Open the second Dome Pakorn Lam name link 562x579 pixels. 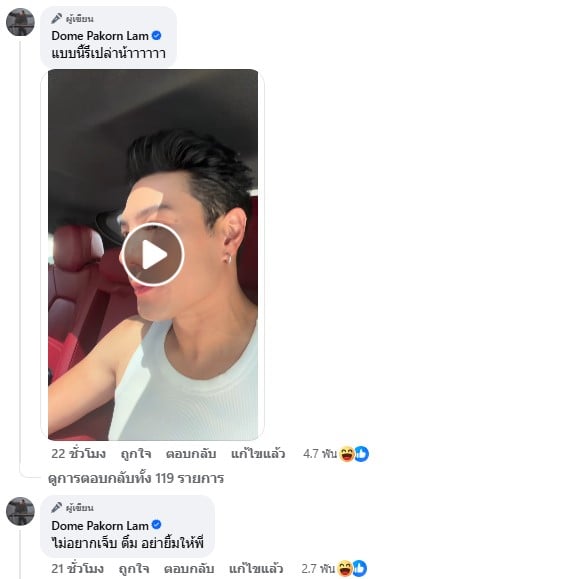(x=100, y=525)
